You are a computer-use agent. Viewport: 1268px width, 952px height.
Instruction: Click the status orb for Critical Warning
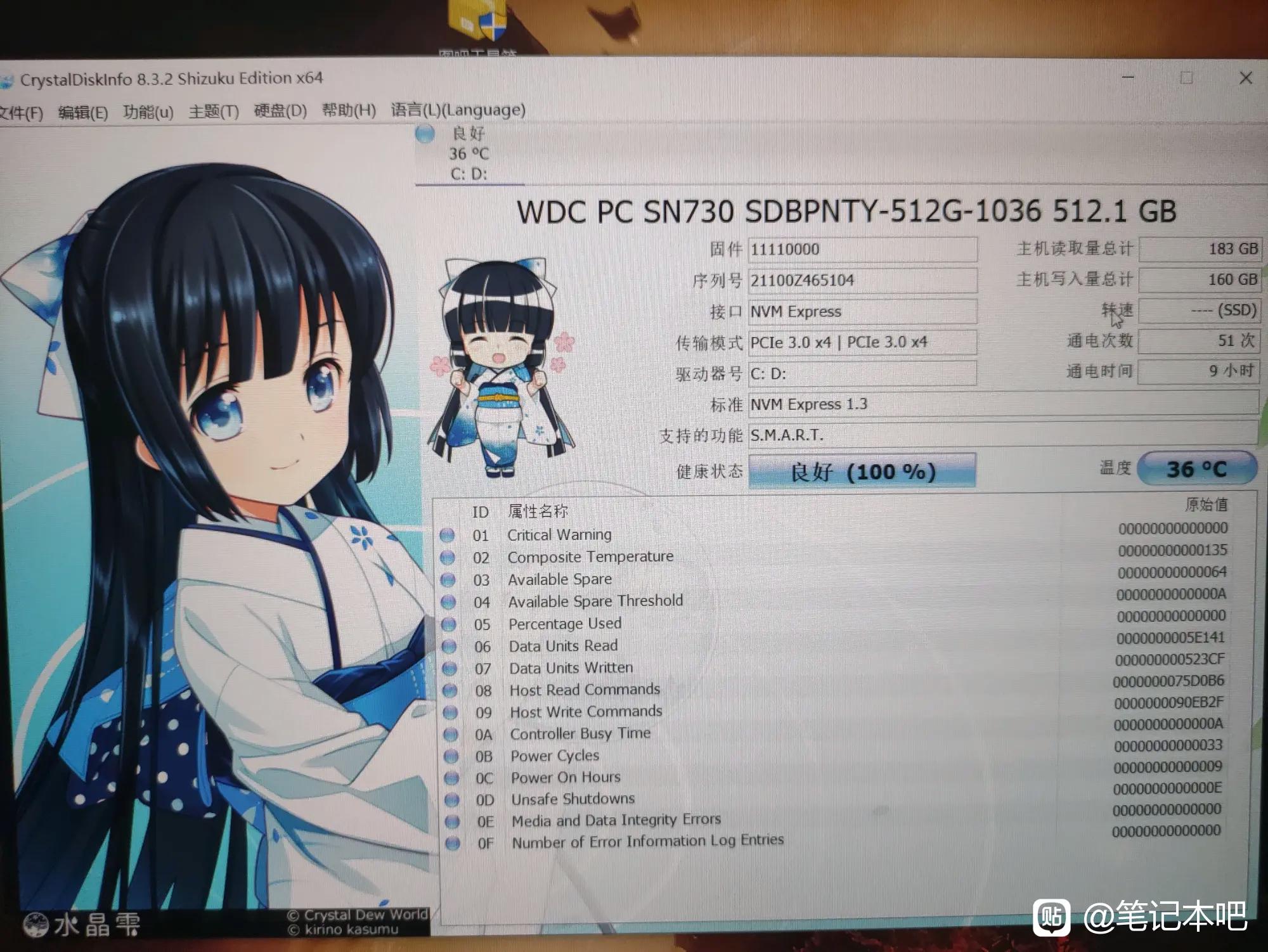tap(448, 536)
